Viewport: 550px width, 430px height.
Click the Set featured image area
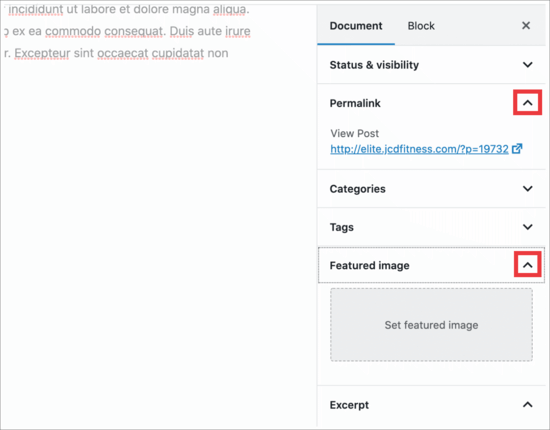pos(431,325)
